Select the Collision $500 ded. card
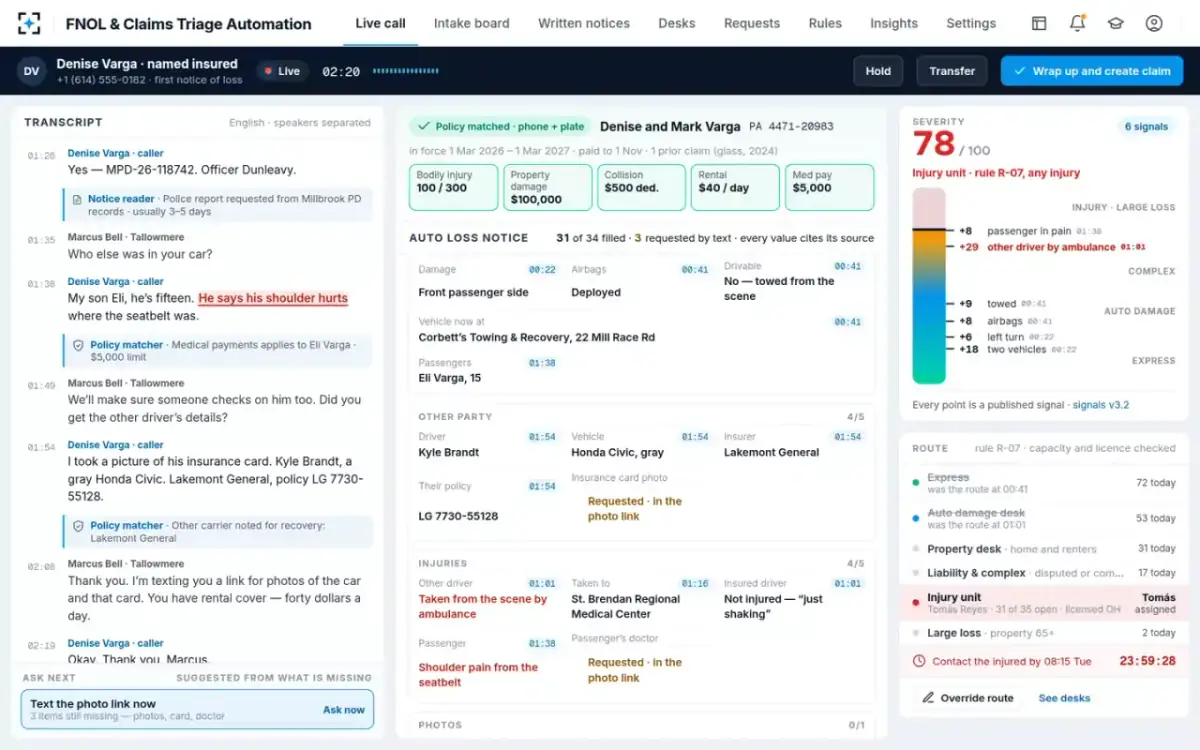Image resolution: width=1200 pixels, height=750 pixels. click(x=641, y=187)
